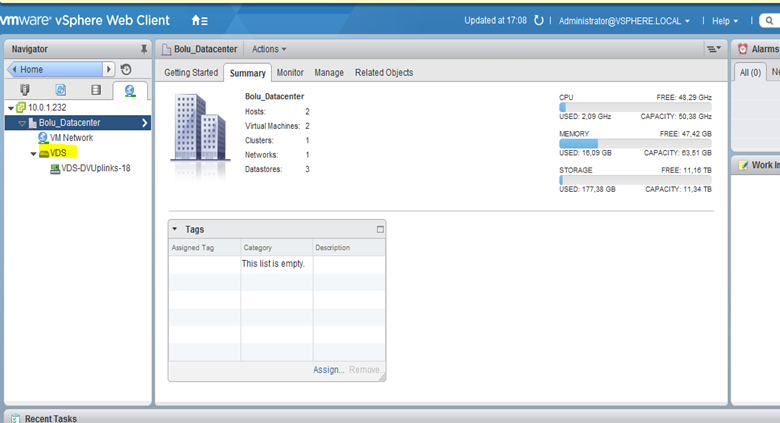Viewport: 780px width, 423px height.
Task: Click the Remove tag link
Action: (366, 370)
